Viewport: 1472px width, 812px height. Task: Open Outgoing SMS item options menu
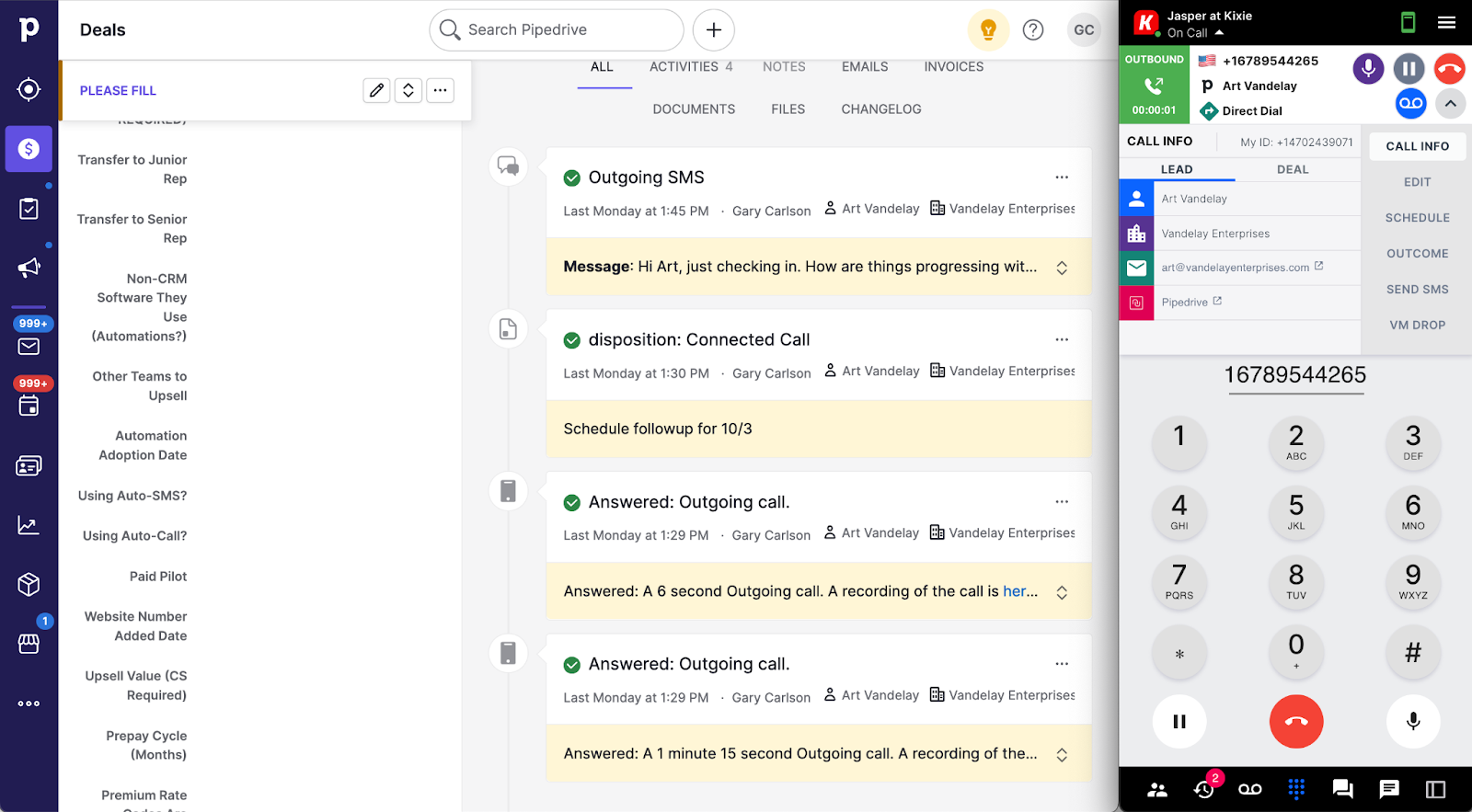[x=1062, y=177]
